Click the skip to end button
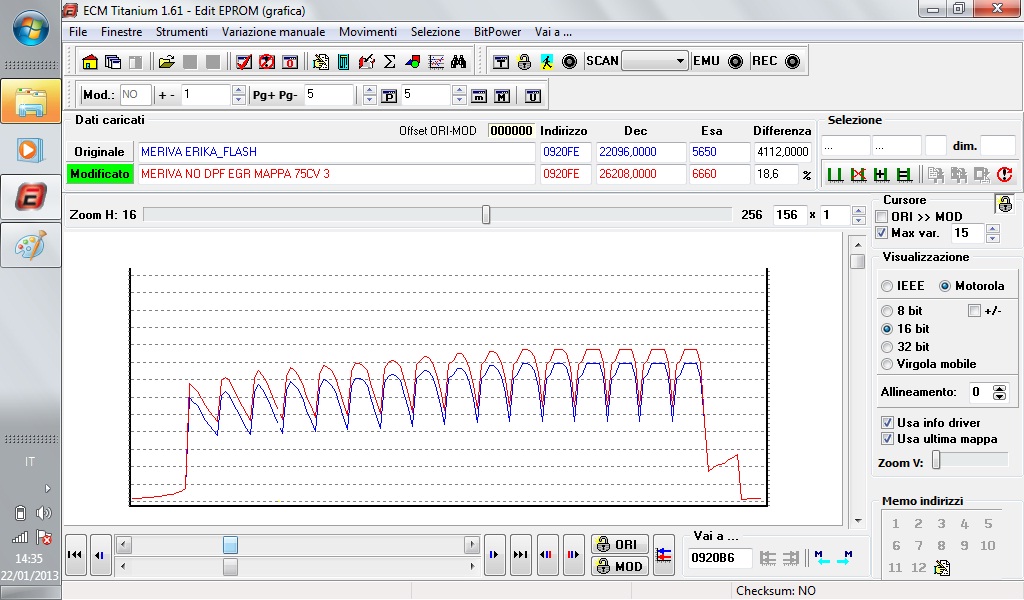 520,555
